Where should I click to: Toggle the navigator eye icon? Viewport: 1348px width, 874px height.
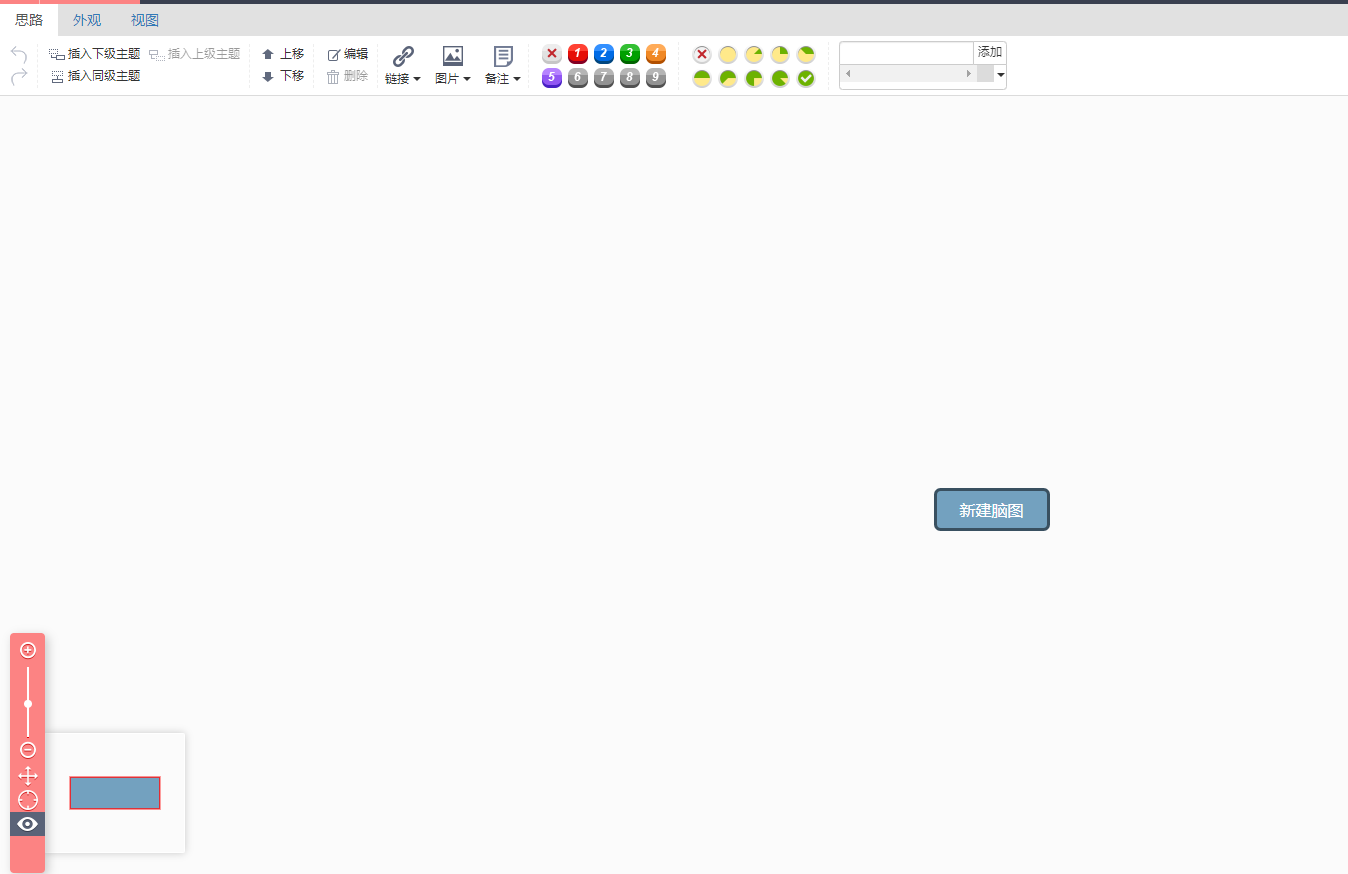point(28,824)
